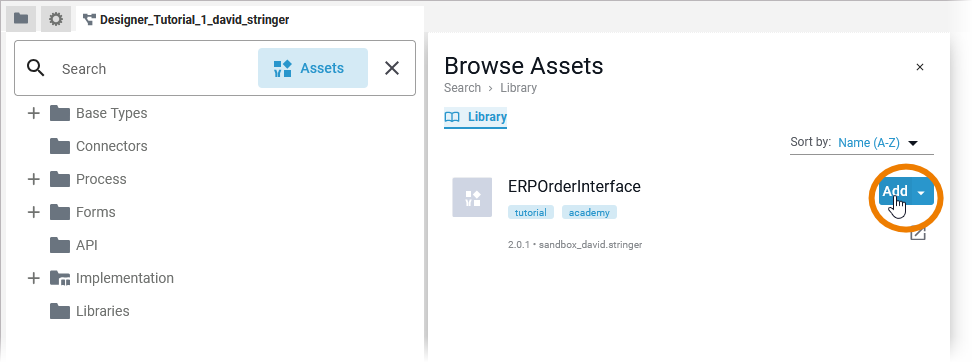Click the Libraries folder icon
Image resolution: width=973 pixels, height=363 pixels.
point(60,311)
